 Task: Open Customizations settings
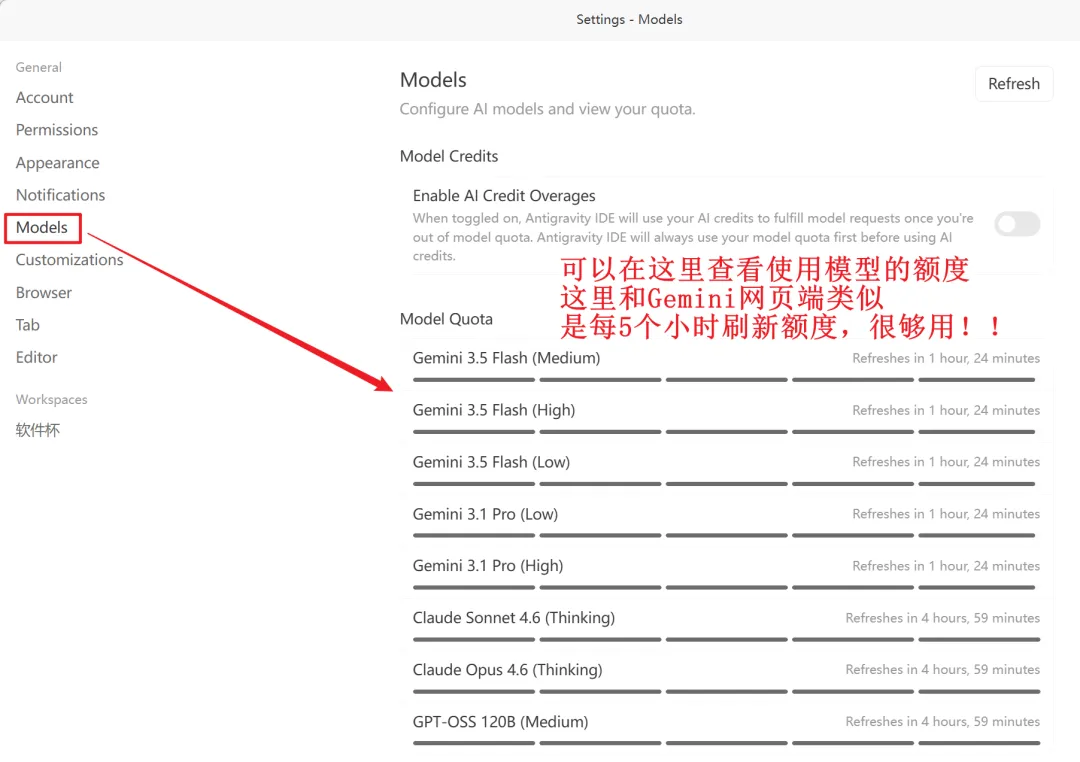click(69, 260)
